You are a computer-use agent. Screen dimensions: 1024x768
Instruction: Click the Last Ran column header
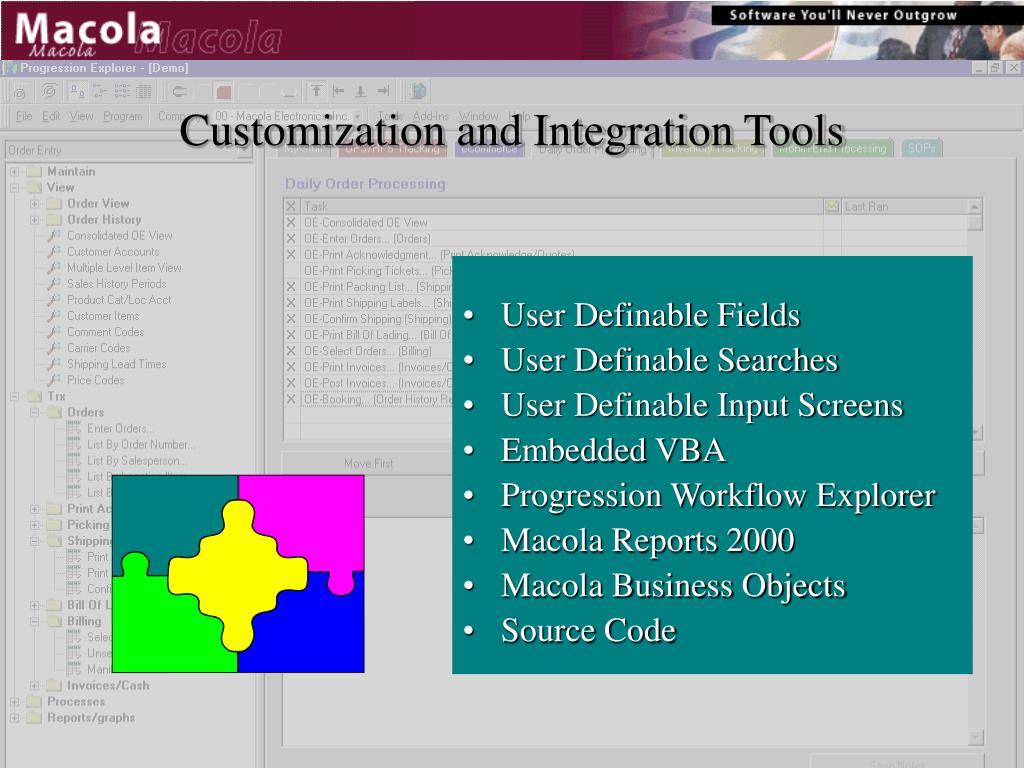904,206
